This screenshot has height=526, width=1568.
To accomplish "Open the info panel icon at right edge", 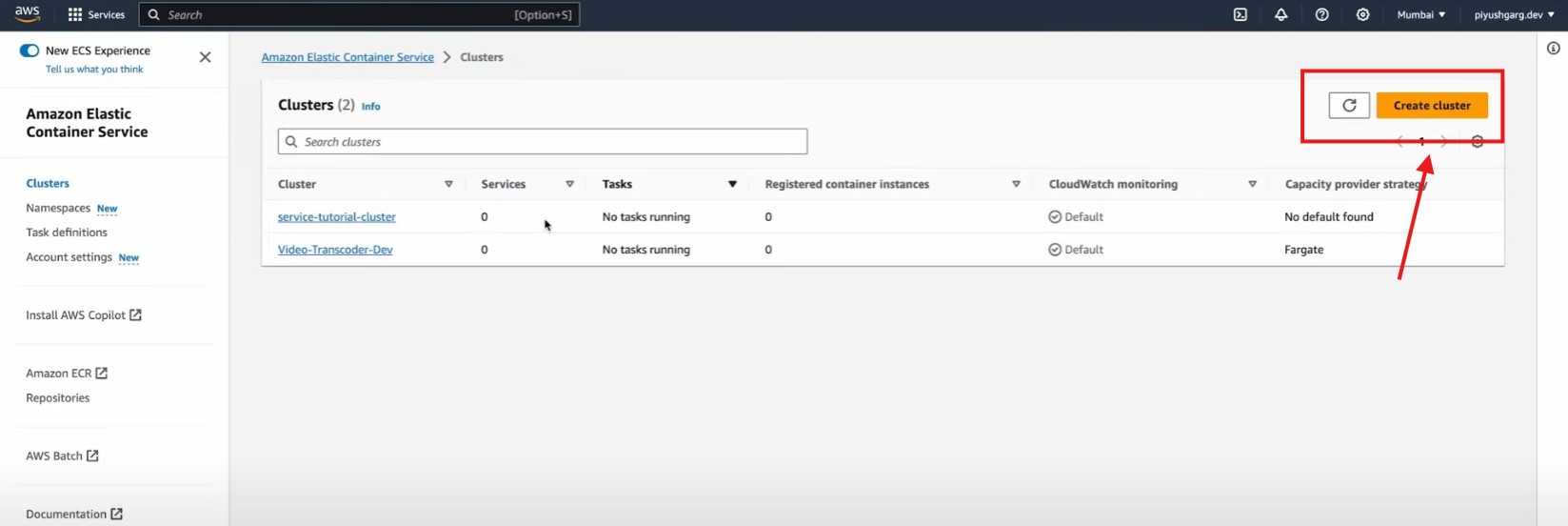I will (x=1553, y=49).
